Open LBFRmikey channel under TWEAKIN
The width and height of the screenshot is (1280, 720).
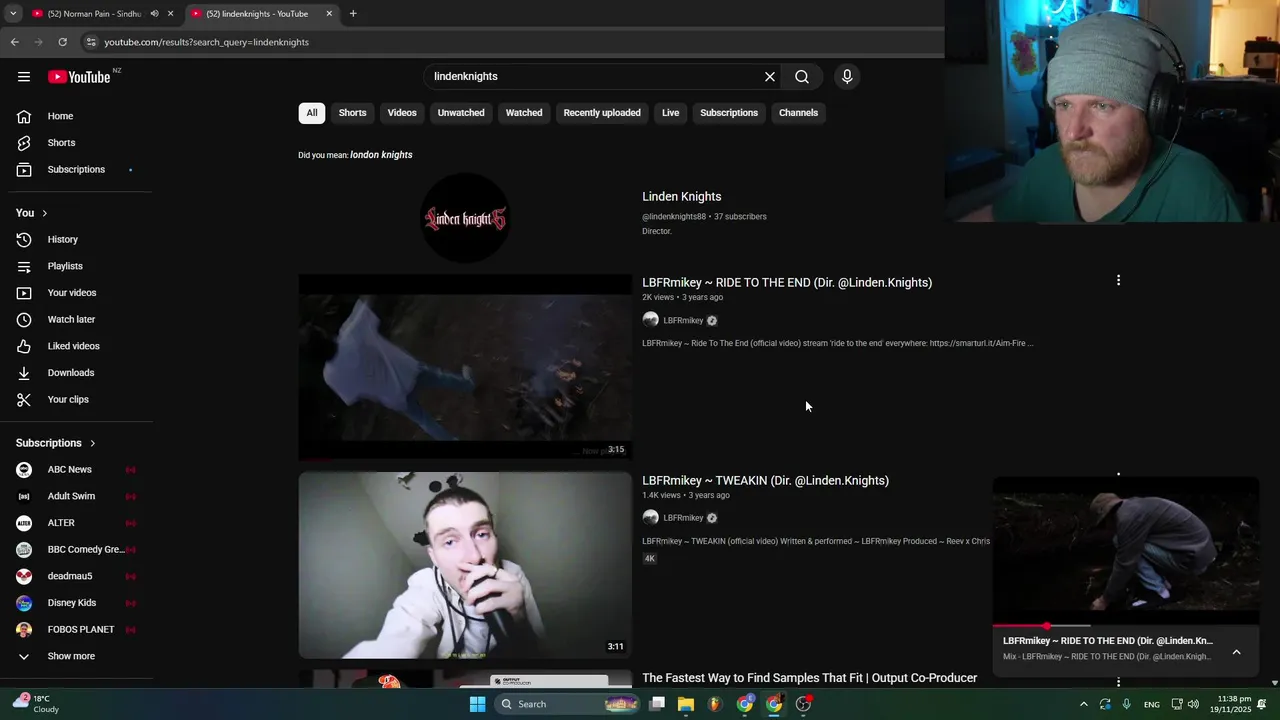click(x=683, y=518)
